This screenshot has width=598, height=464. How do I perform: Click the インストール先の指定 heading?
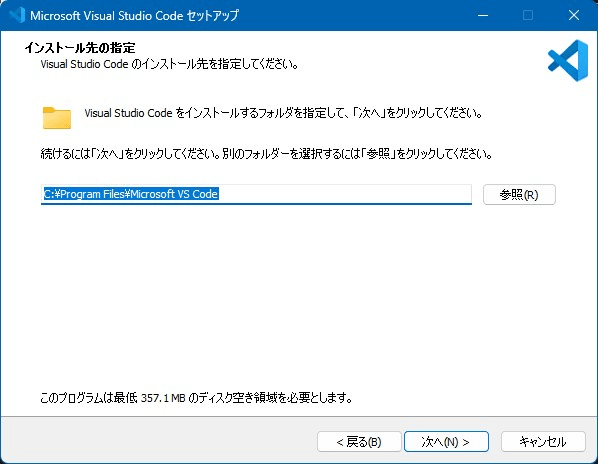click(x=80, y=48)
